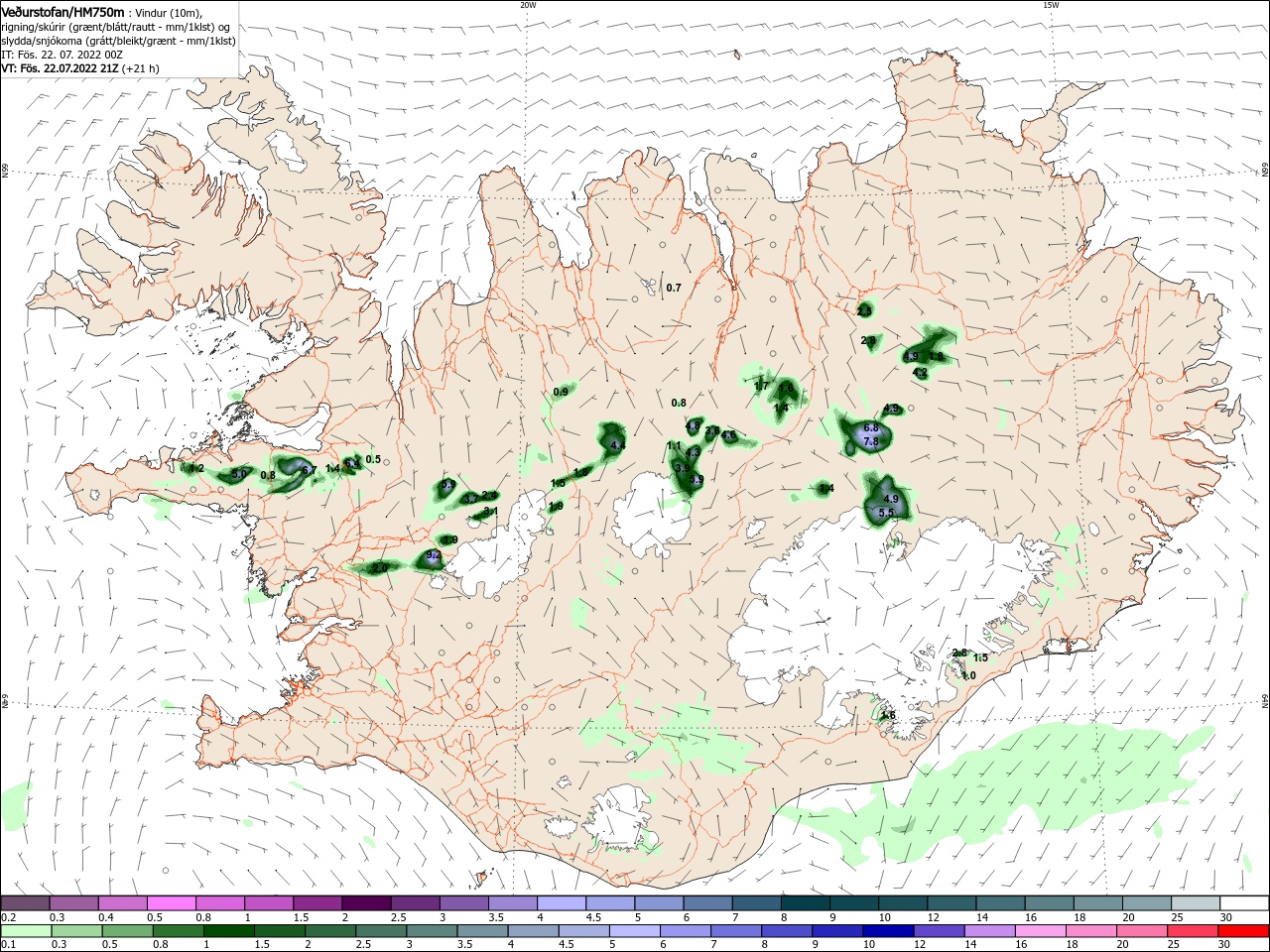
Task: Select grey-green rain swatch between 3 and 3.5
Action: click(x=432, y=931)
